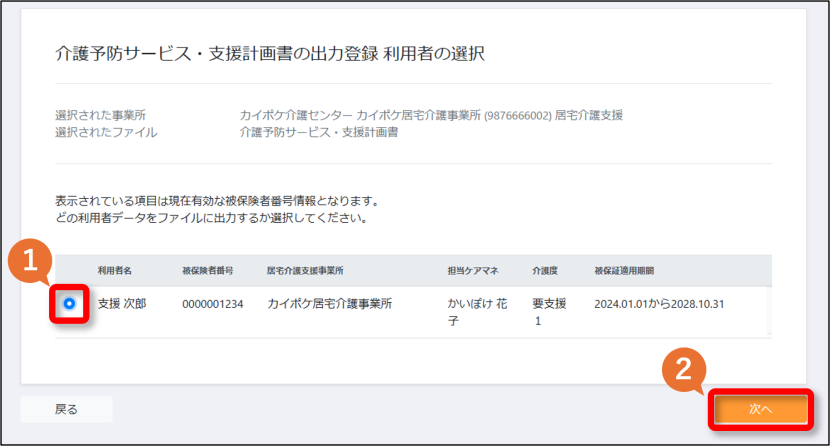Click the 被保険者番号 column header

point(208,270)
